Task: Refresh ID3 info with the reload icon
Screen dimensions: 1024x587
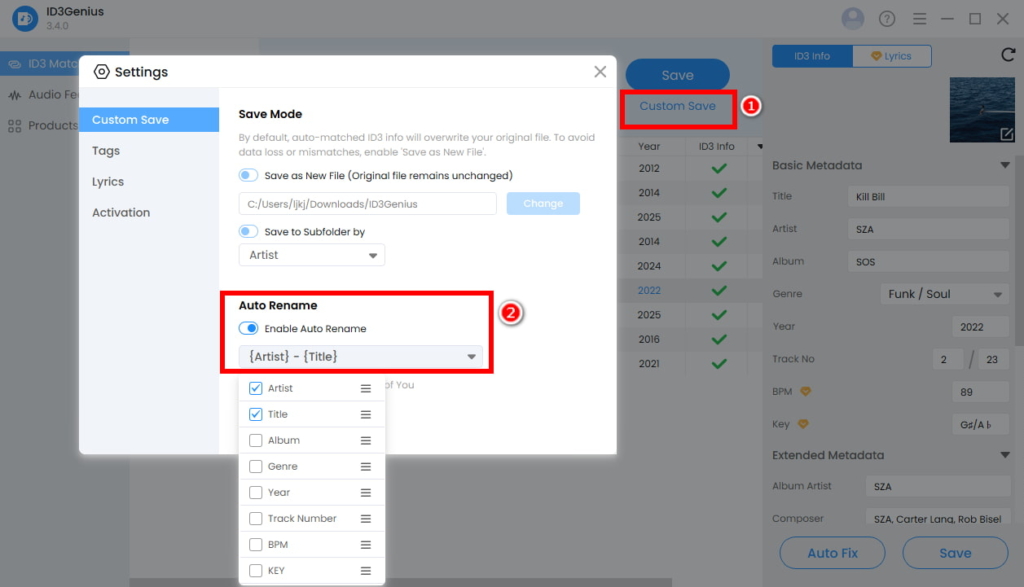Action: (x=1008, y=55)
